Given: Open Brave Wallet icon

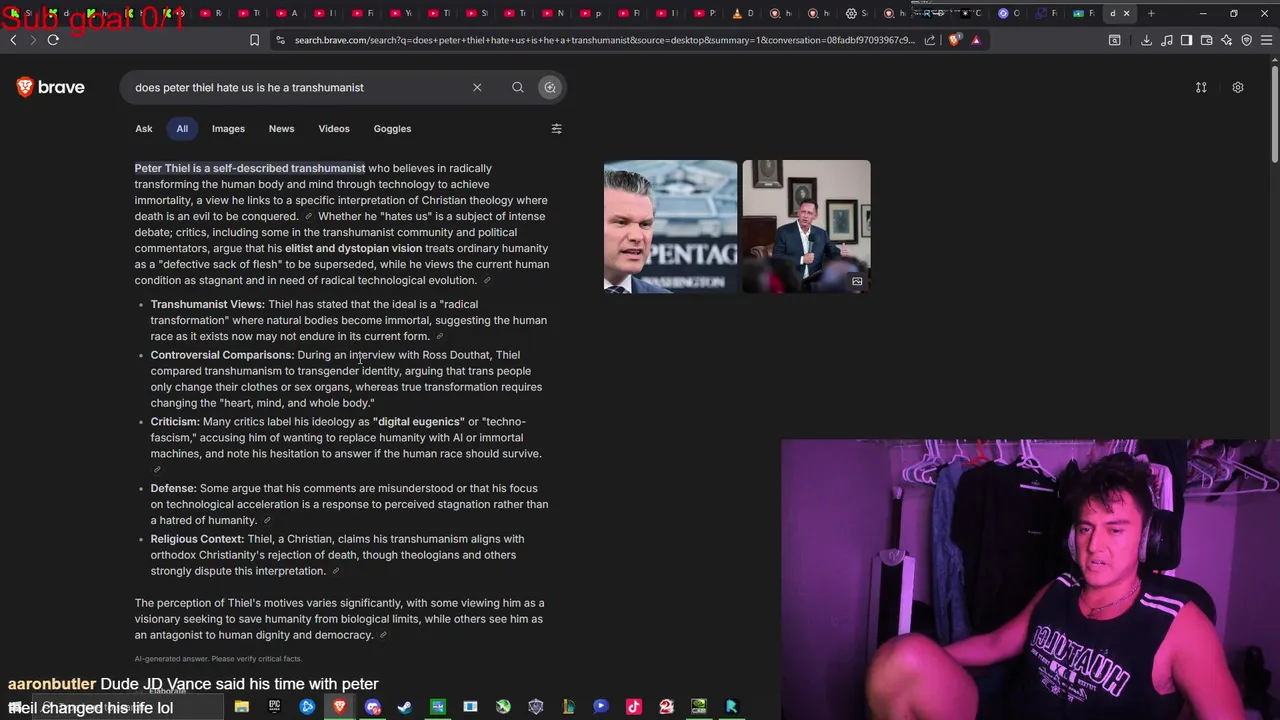Looking at the screenshot, I should pyautogui.click(x=1206, y=40).
